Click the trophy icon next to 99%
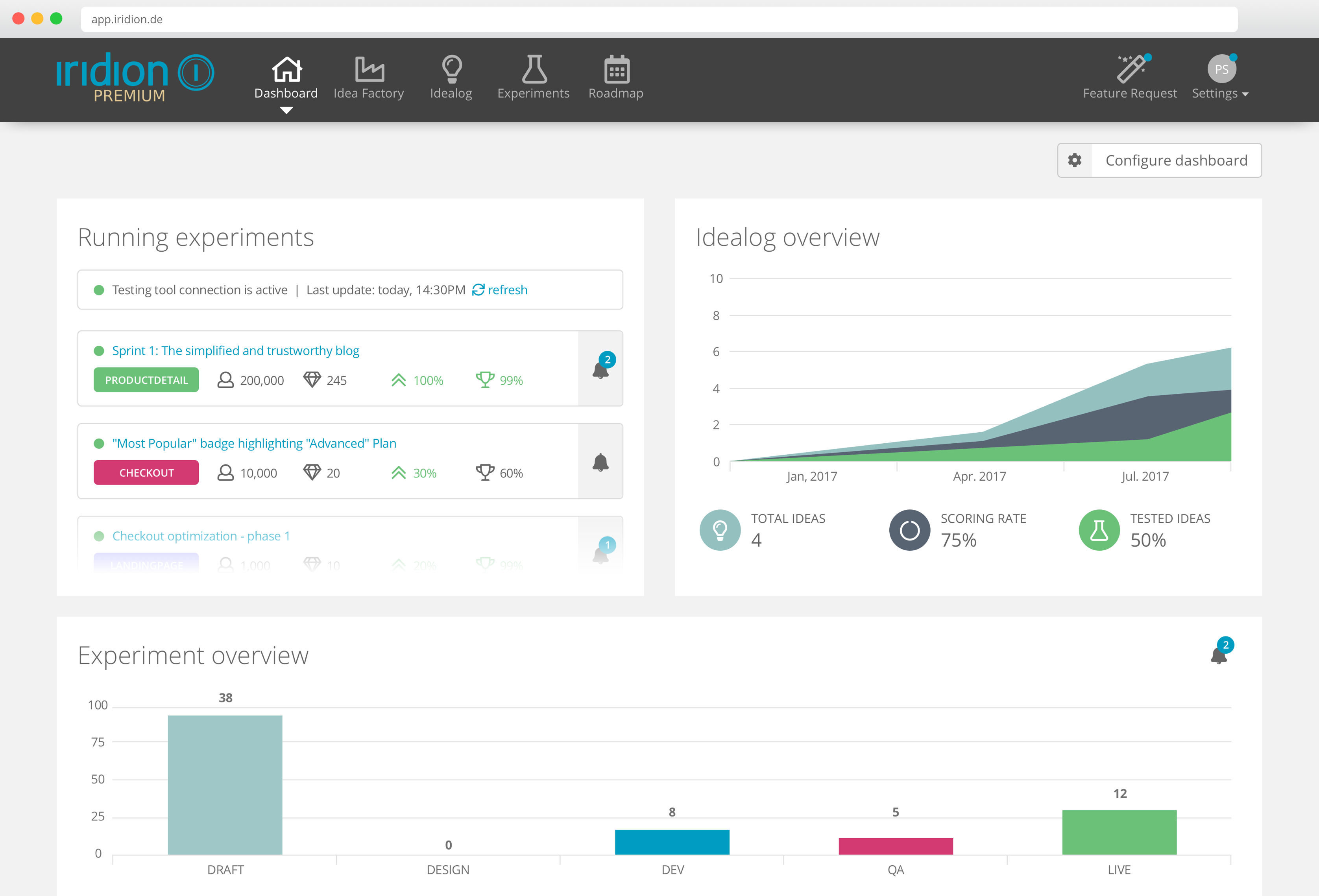 [485, 380]
